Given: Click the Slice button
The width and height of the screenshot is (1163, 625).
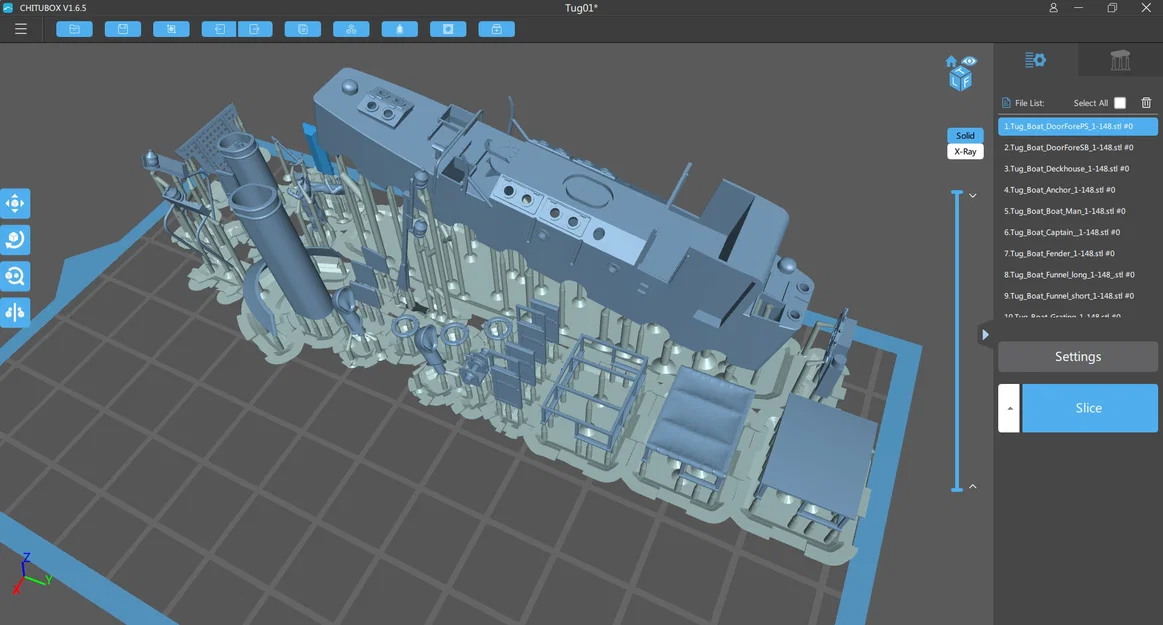Looking at the screenshot, I should (x=1090, y=408).
